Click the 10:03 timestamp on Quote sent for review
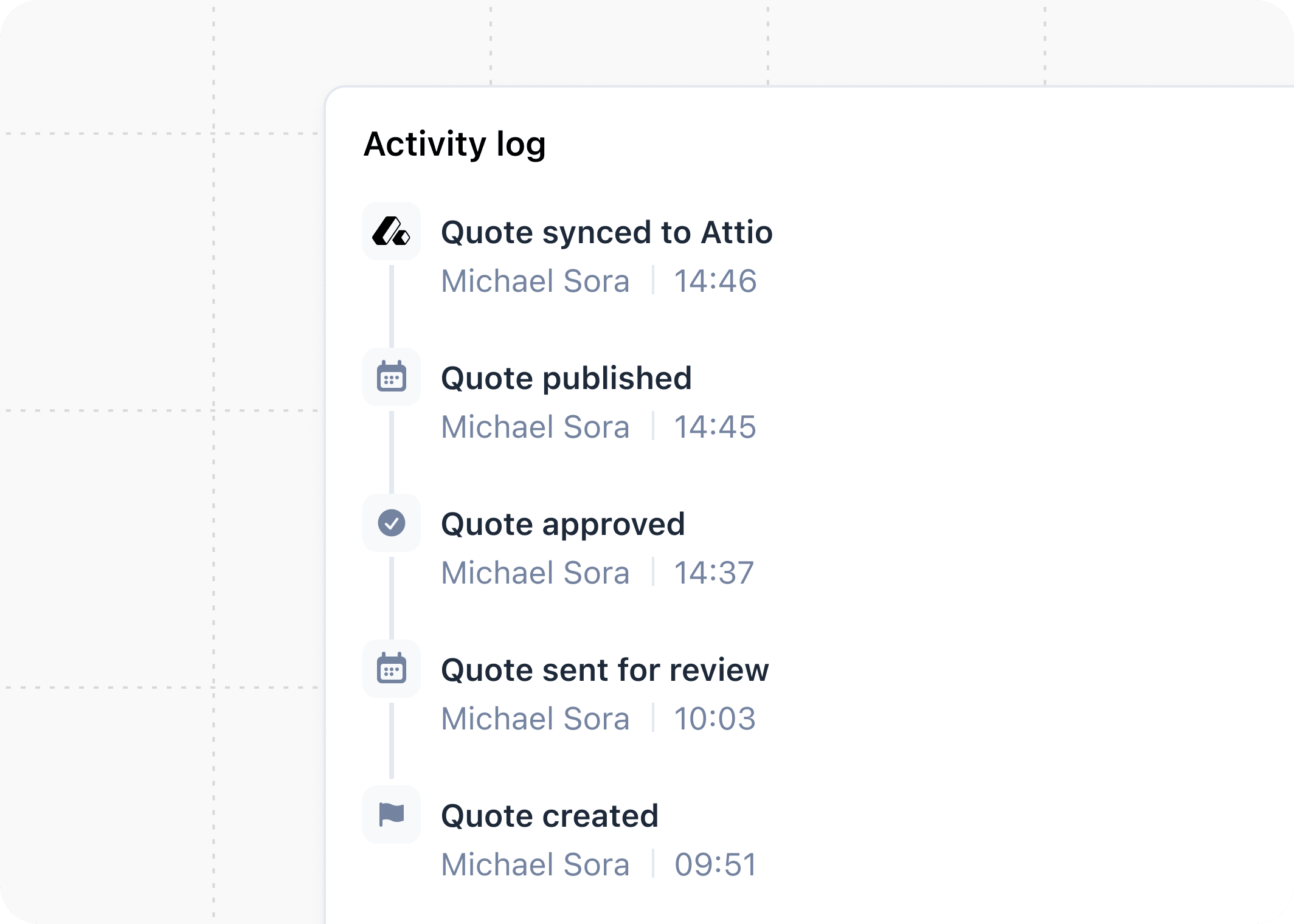 tap(715, 718)
